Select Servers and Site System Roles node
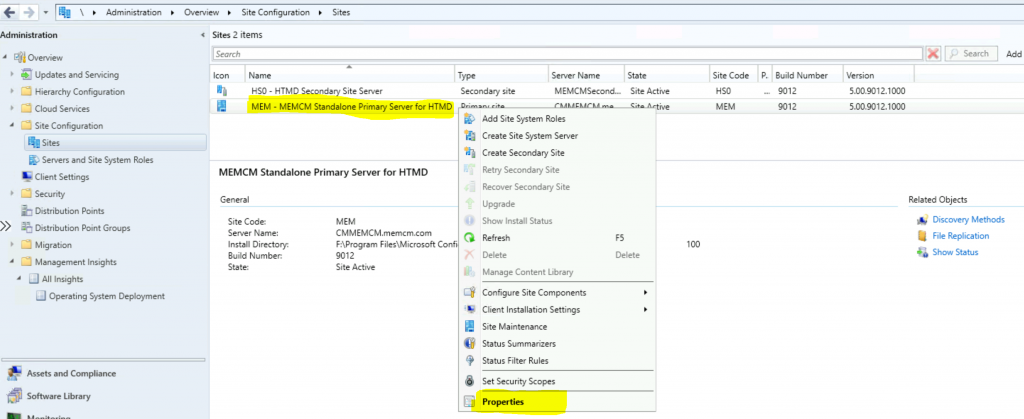This screenshot has height=419, width=1024. (x=97, y=160)
